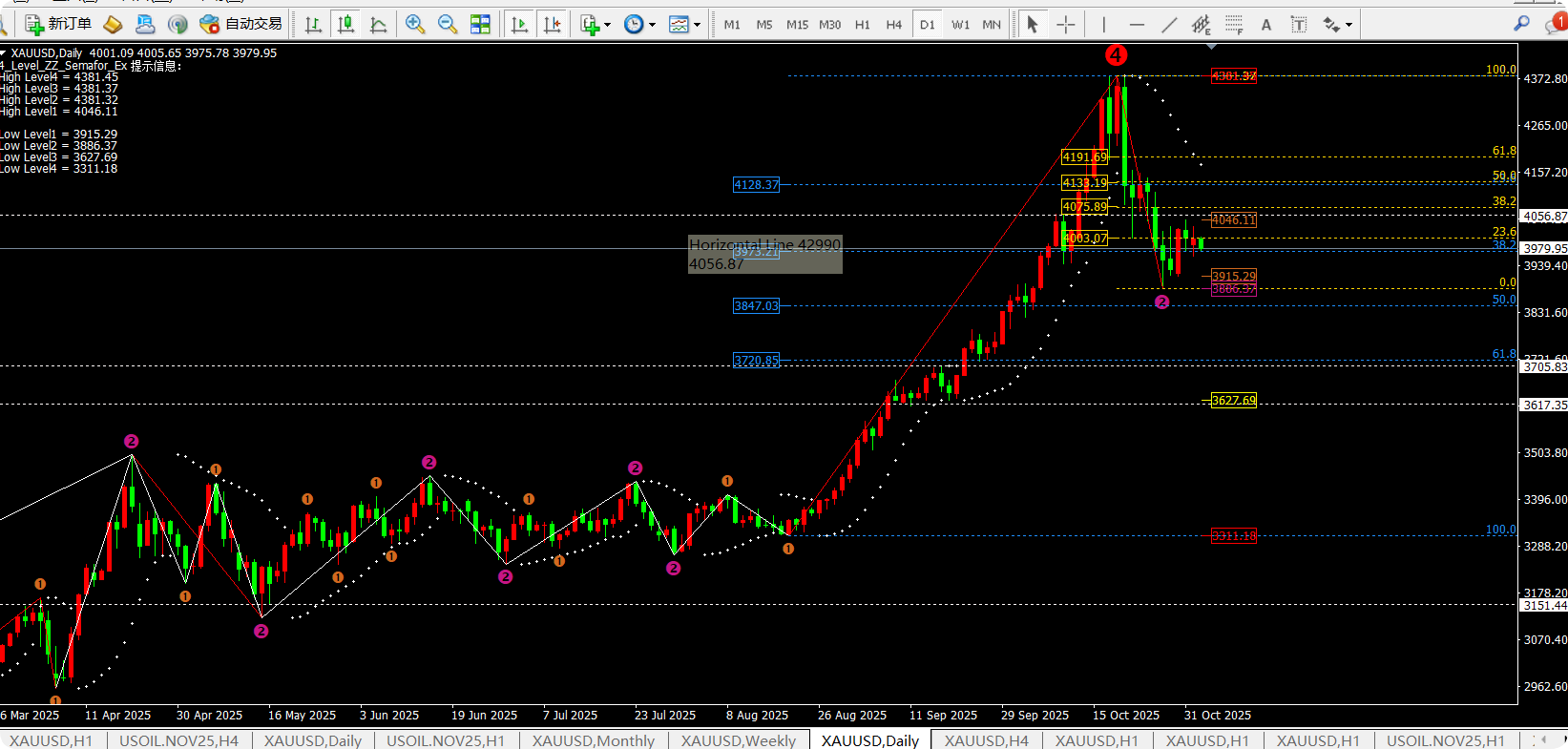1568x749 pixels.
Task: Toggle chart auto scroll
Action: point(519,24)
